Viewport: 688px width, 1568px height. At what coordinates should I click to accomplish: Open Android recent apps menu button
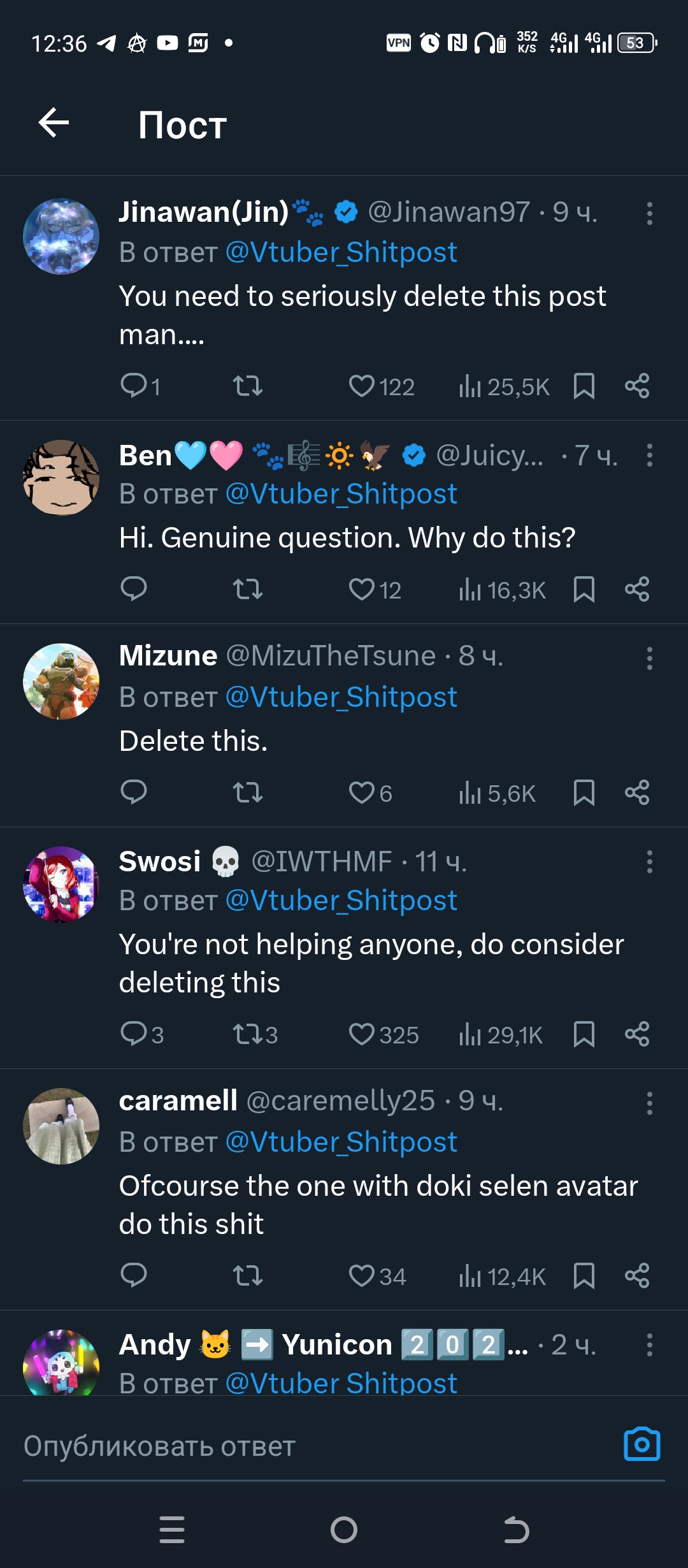[172, 1530]
